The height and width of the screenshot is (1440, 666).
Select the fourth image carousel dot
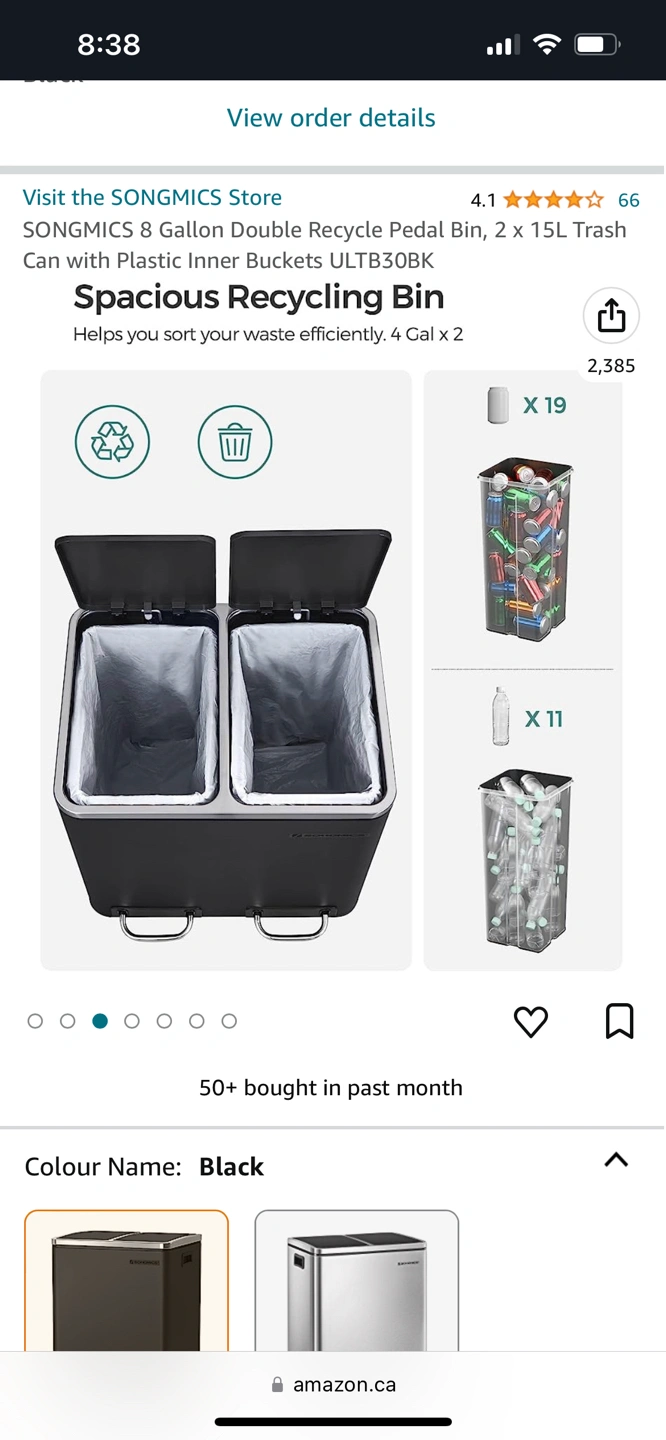click(x=132, y=1021)
